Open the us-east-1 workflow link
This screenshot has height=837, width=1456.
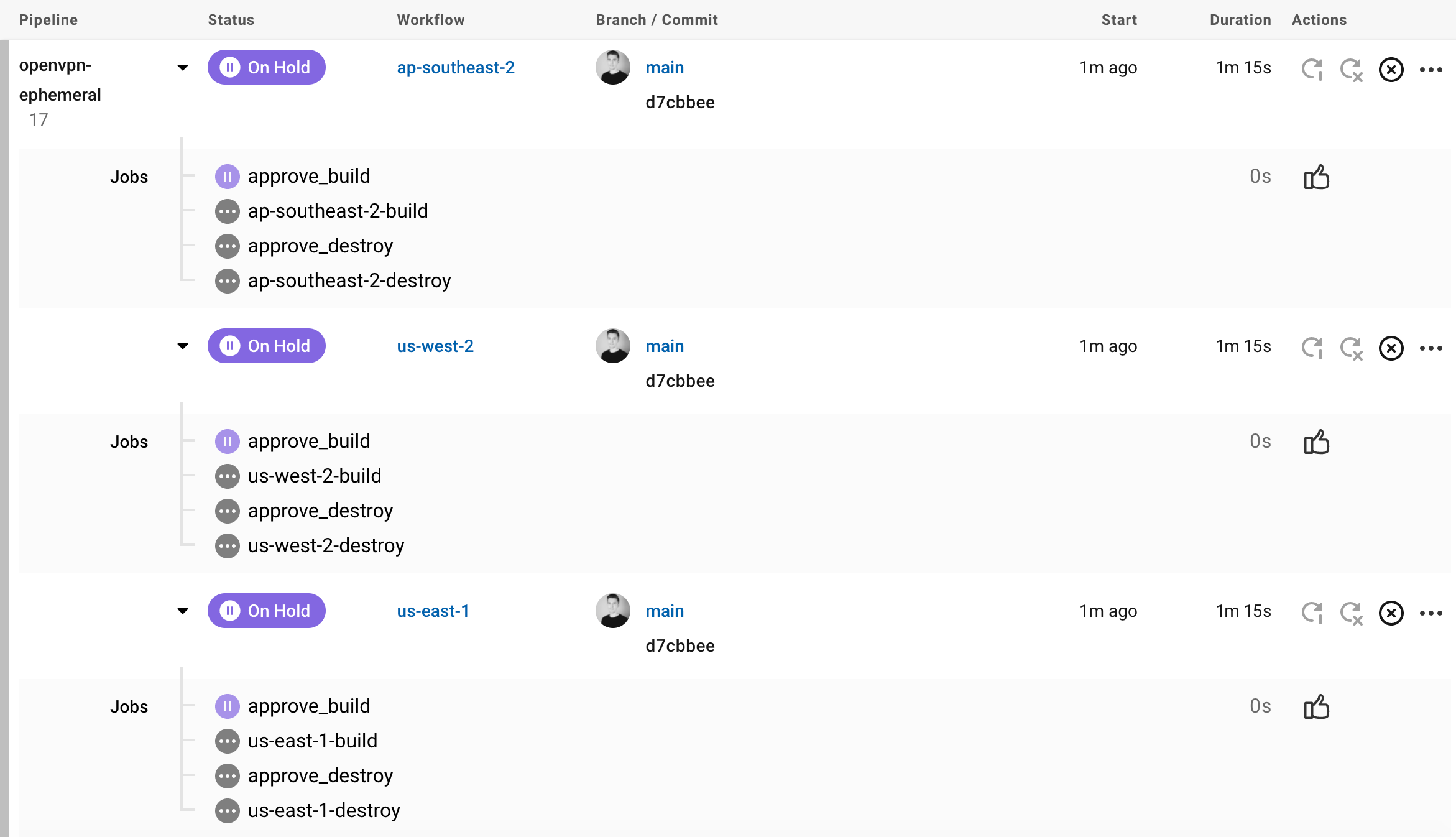tap(433, 611)
